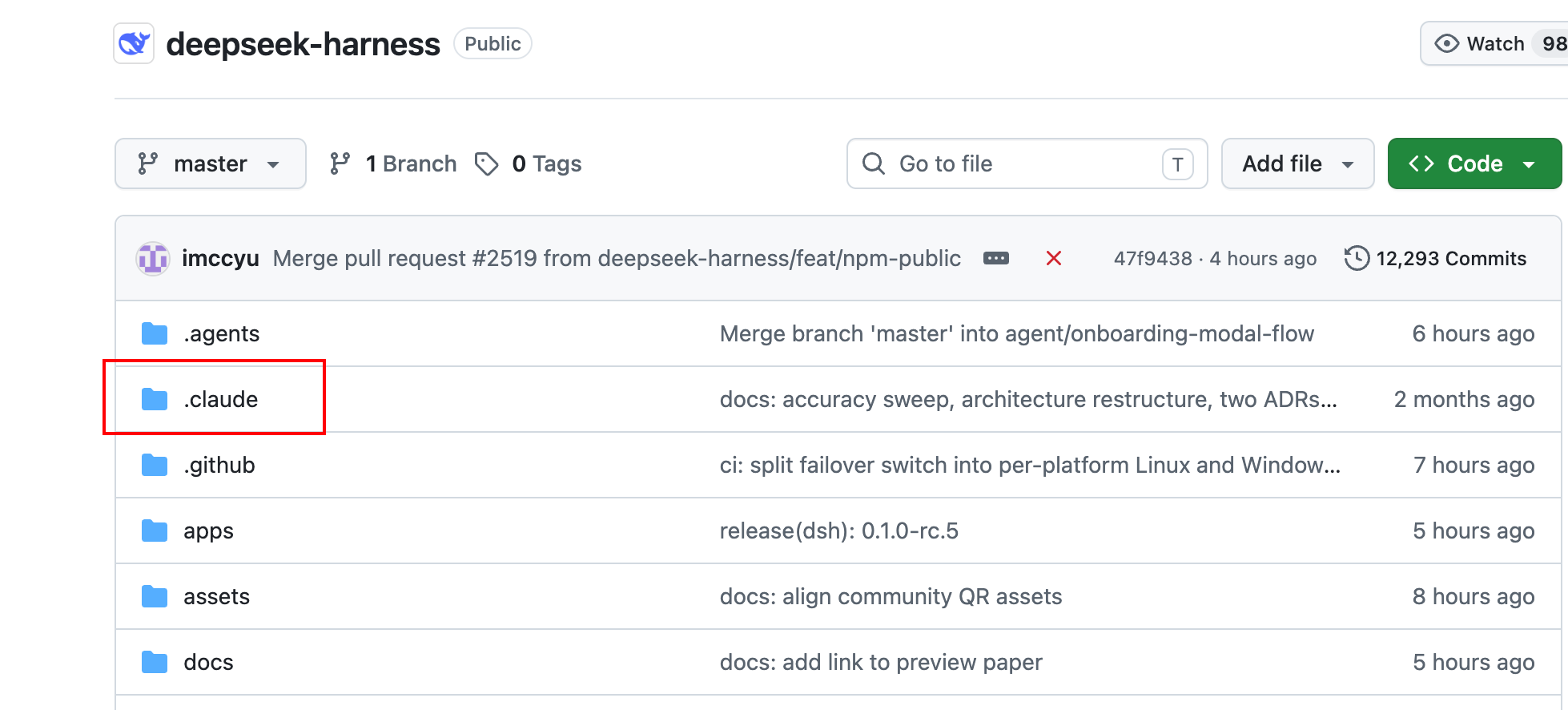This screenshot has width=1568, height=710.
Task: Click the T keyboard shortcut hint
Action: click(1177, 164)
